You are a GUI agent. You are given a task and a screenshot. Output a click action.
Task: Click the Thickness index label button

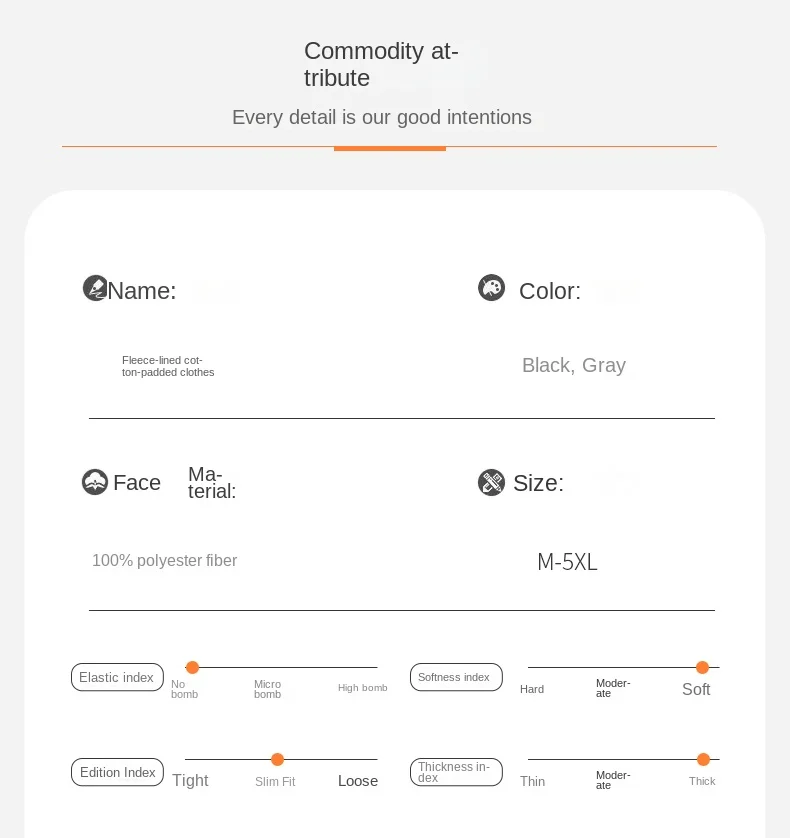[x=455, y=772]
